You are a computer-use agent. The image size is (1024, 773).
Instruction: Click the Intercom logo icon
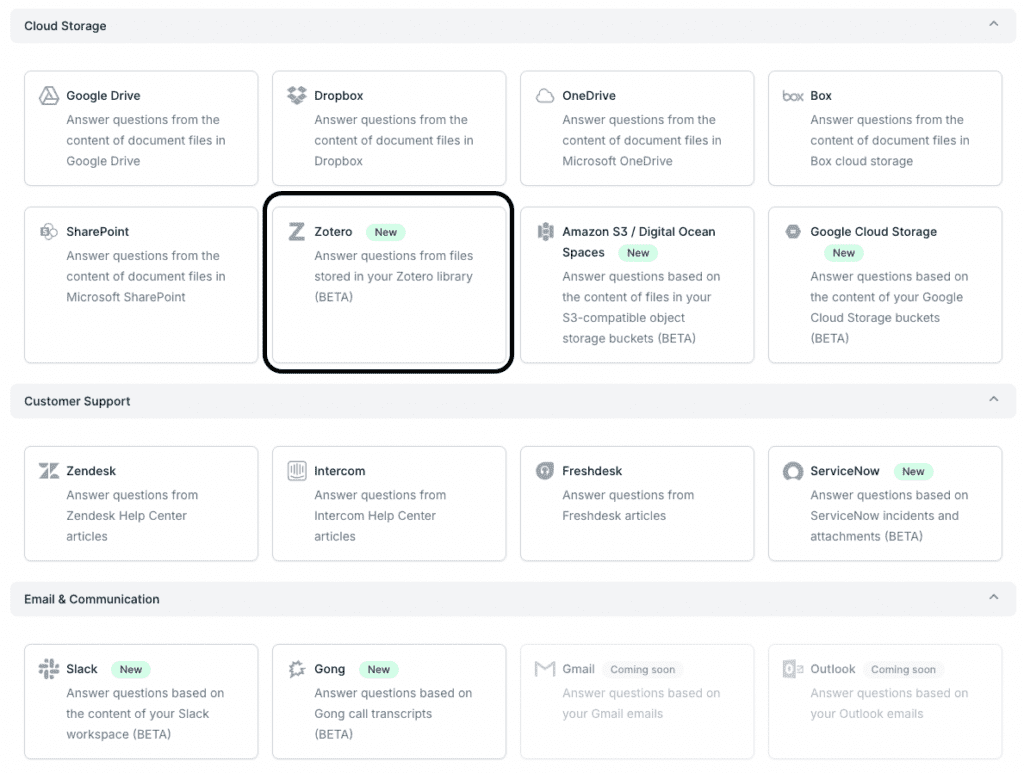[x=296, y=471]
